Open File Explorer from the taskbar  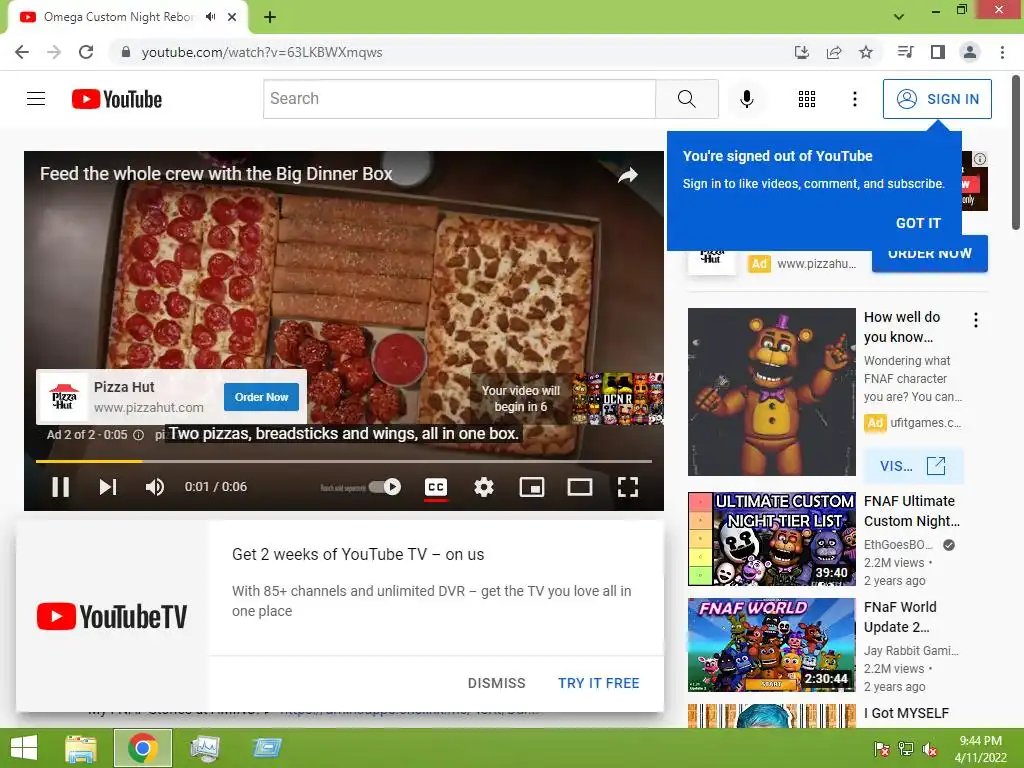(81, 748)
